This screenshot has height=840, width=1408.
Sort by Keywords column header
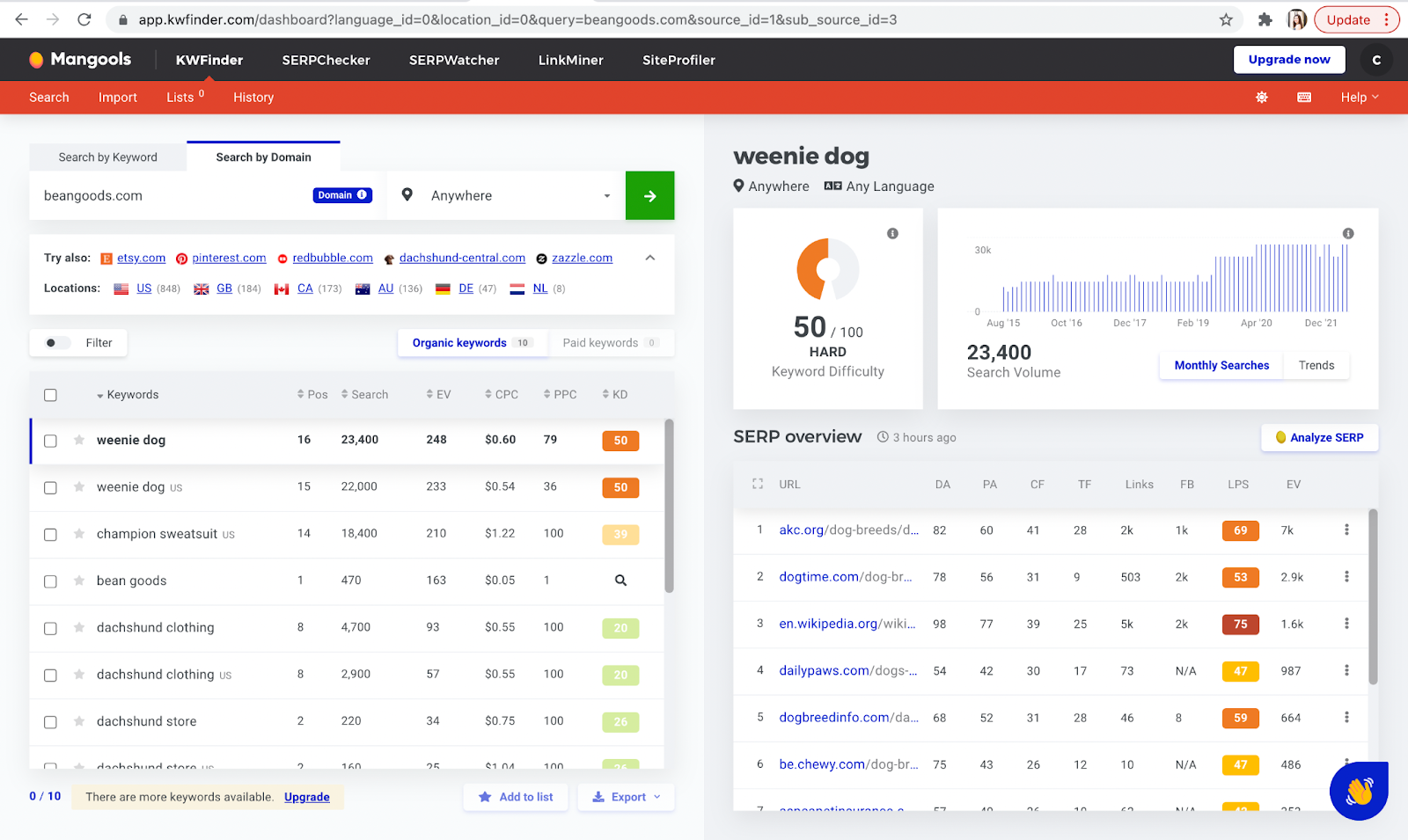128,395
